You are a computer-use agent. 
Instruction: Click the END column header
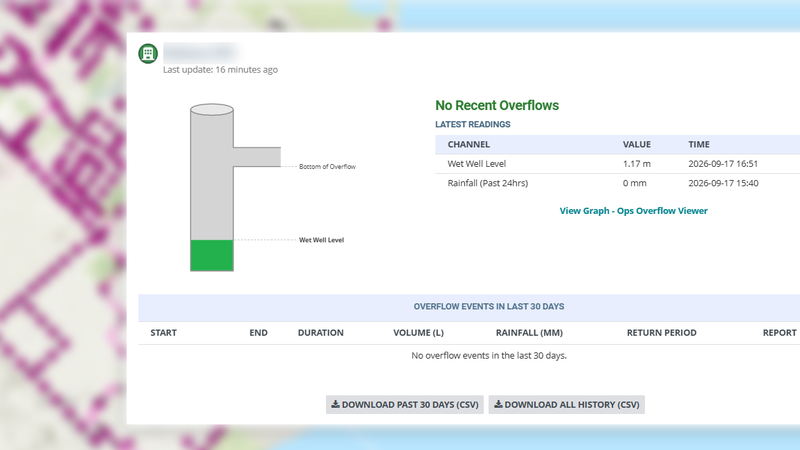click(x=258, y=333)
